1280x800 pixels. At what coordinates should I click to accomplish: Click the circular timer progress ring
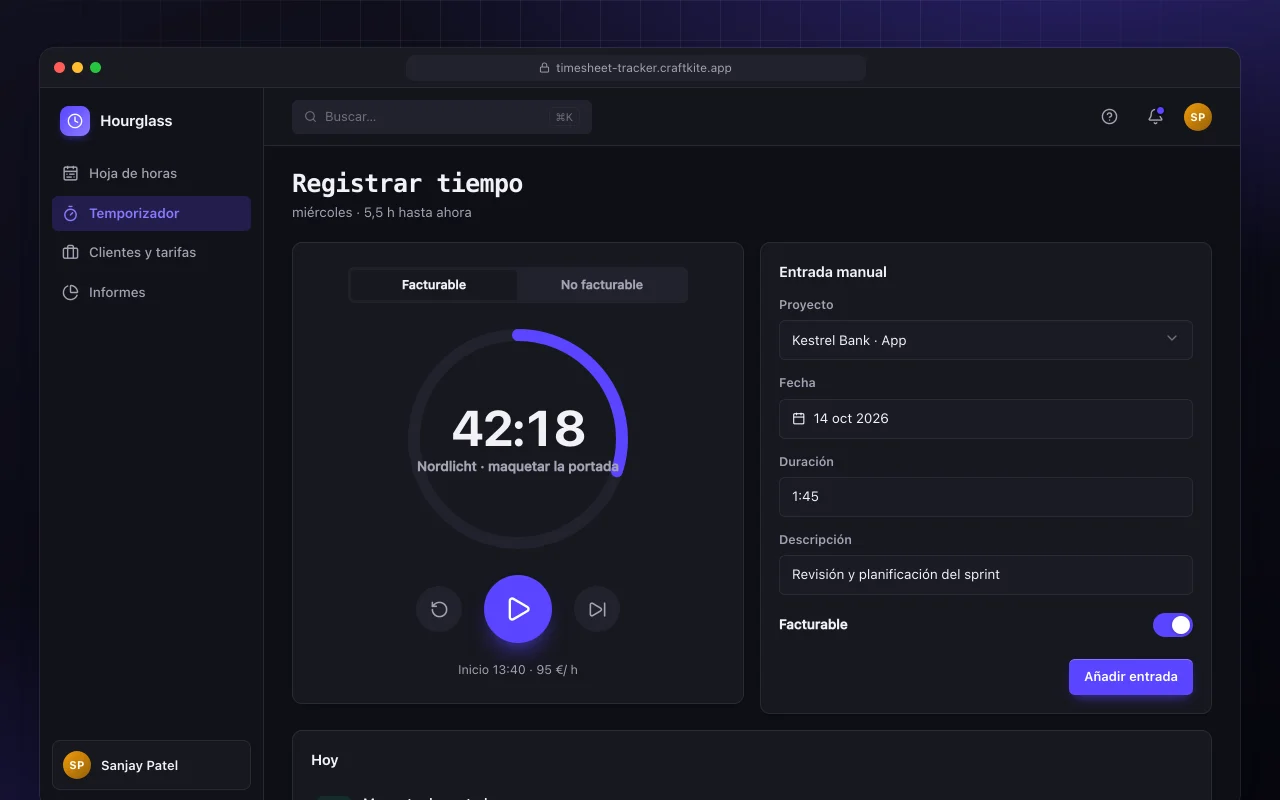point(518,439)
